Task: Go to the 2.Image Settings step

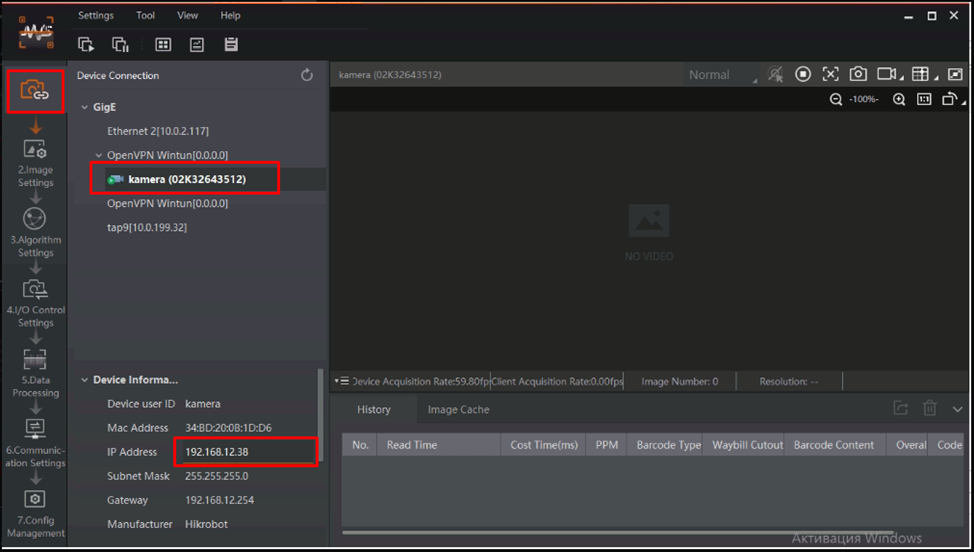Action: click(35, 164)
